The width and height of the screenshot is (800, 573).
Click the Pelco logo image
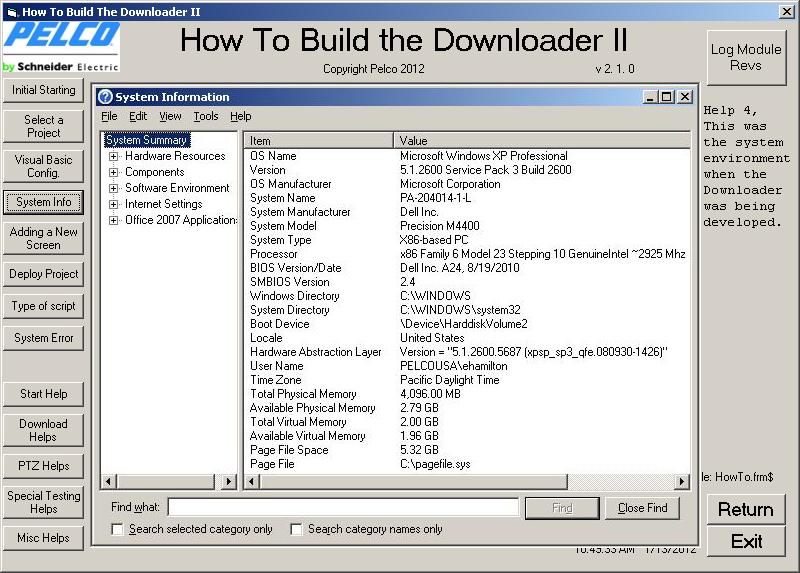coord(61,47)
